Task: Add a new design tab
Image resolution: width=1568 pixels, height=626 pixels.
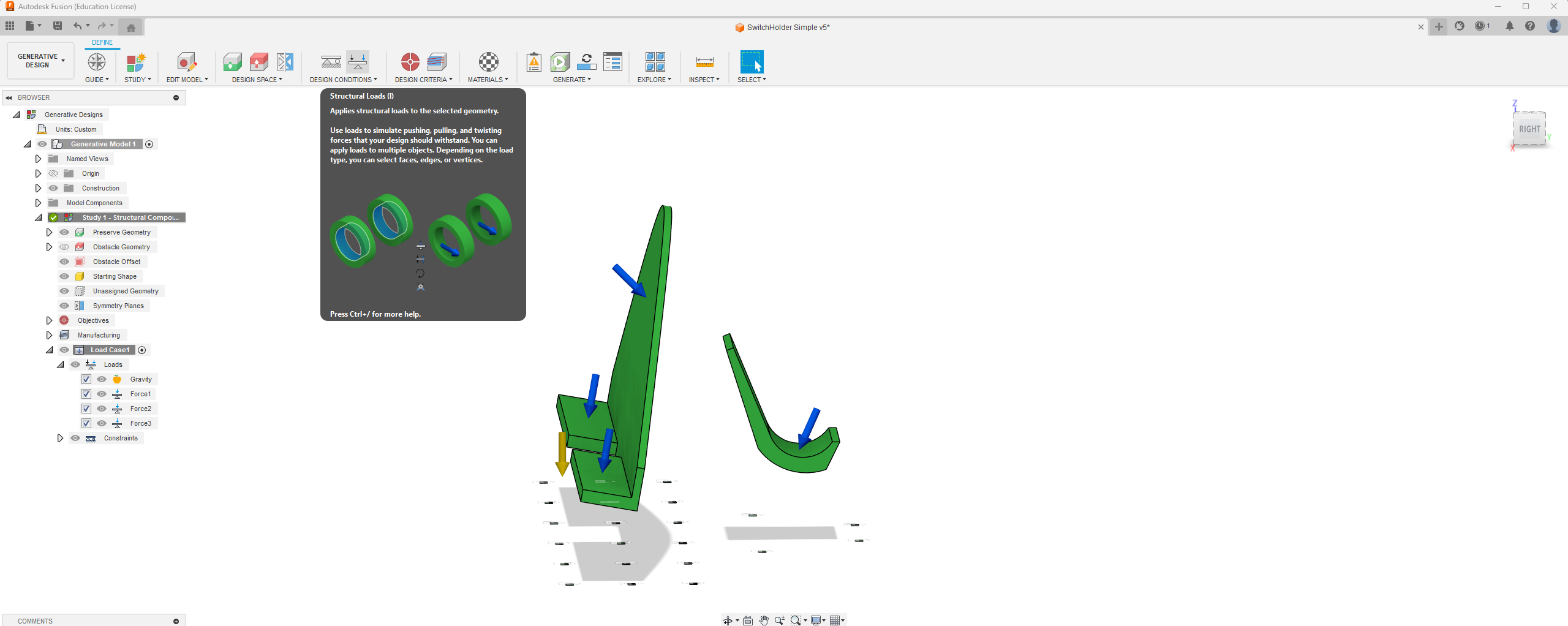Action: [x=1439, y=26]
